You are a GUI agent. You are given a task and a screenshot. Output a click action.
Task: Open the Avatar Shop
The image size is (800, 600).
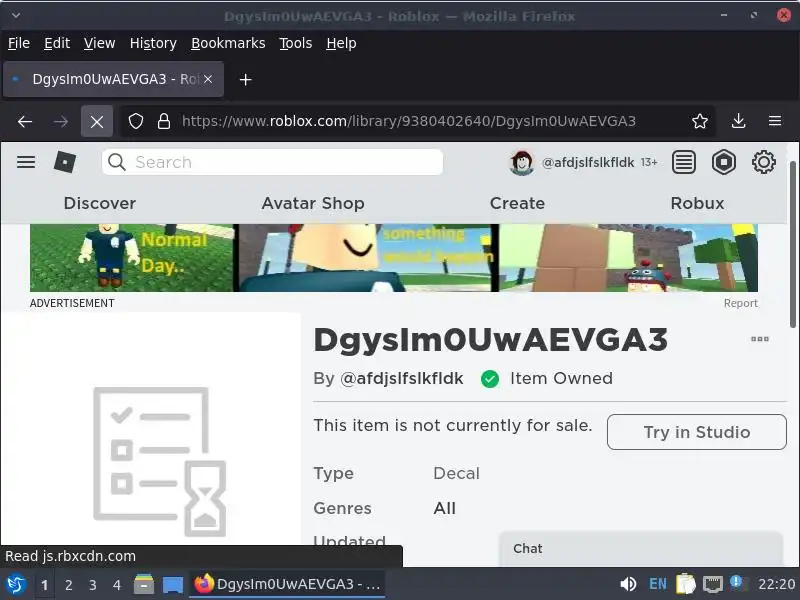click(x=313, y=203)
